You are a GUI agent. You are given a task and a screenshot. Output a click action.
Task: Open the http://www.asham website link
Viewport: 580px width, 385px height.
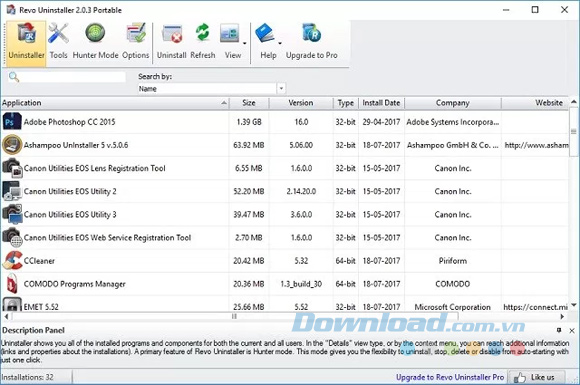536,145
